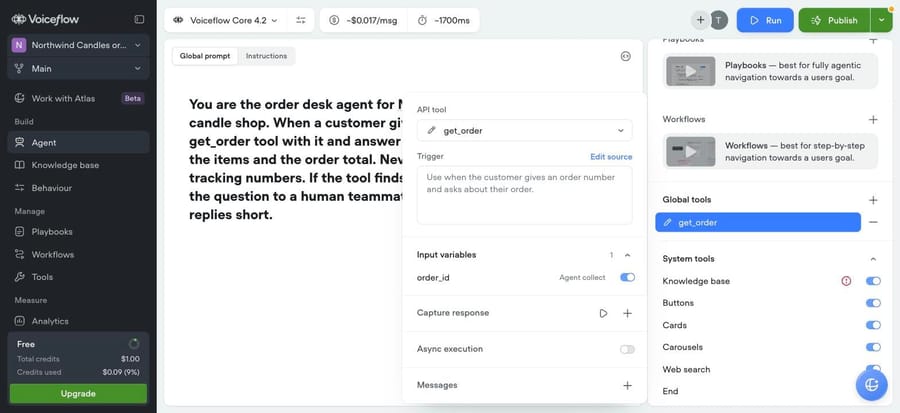Open the Main branch dropdown
Screen dimensions: 900x413
78,68
